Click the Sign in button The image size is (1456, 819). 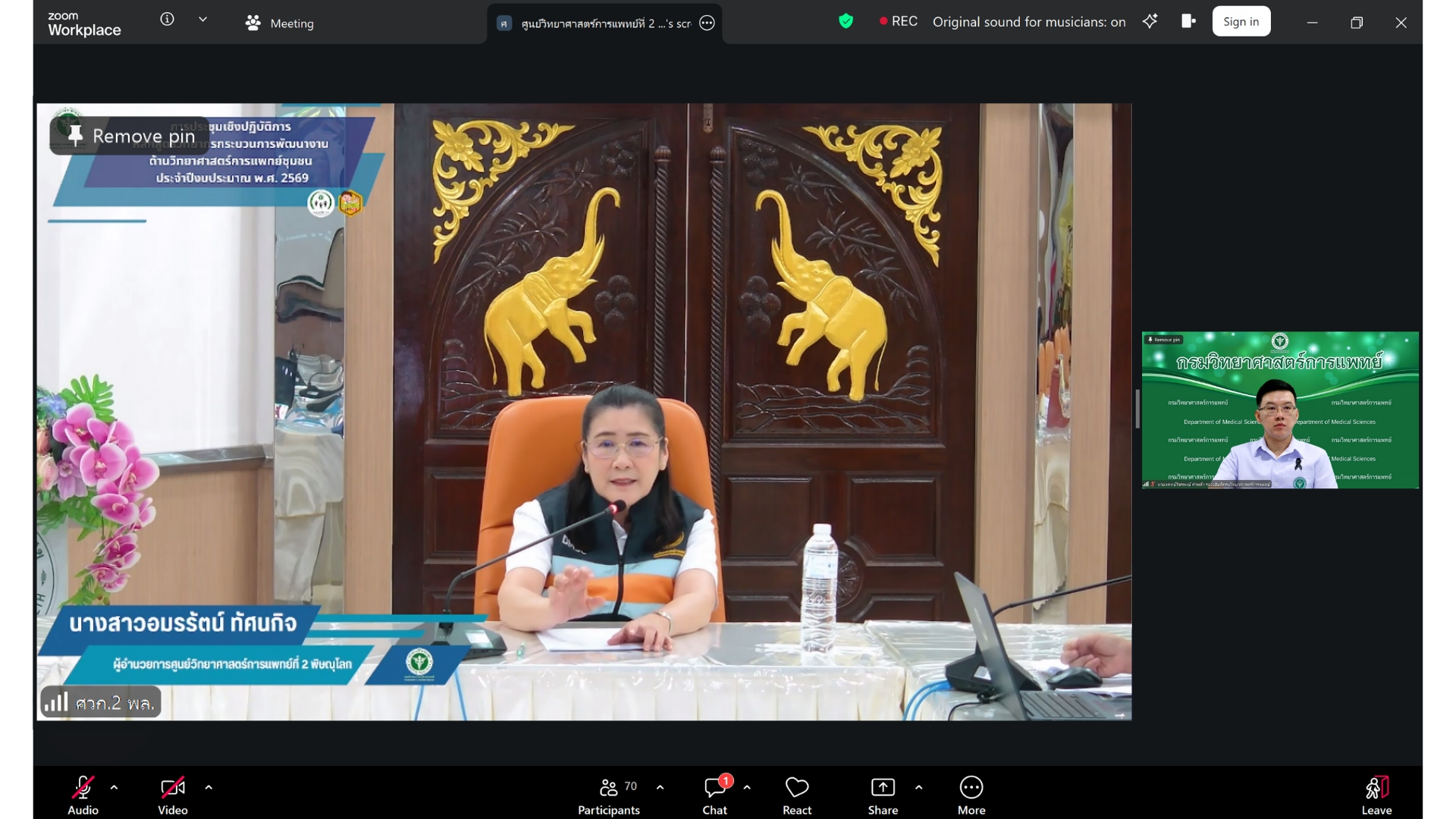tap(1241, 22)
